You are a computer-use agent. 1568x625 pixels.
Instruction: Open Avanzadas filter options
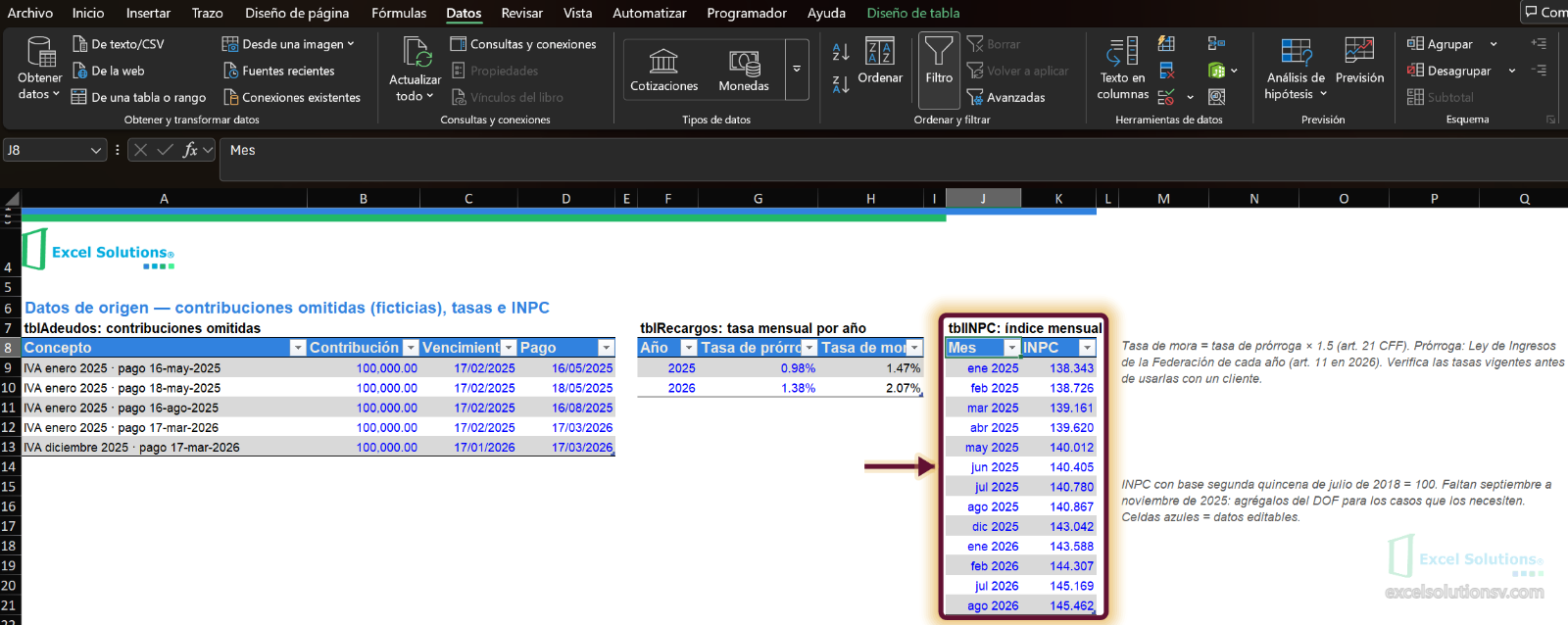point(1005,97)
